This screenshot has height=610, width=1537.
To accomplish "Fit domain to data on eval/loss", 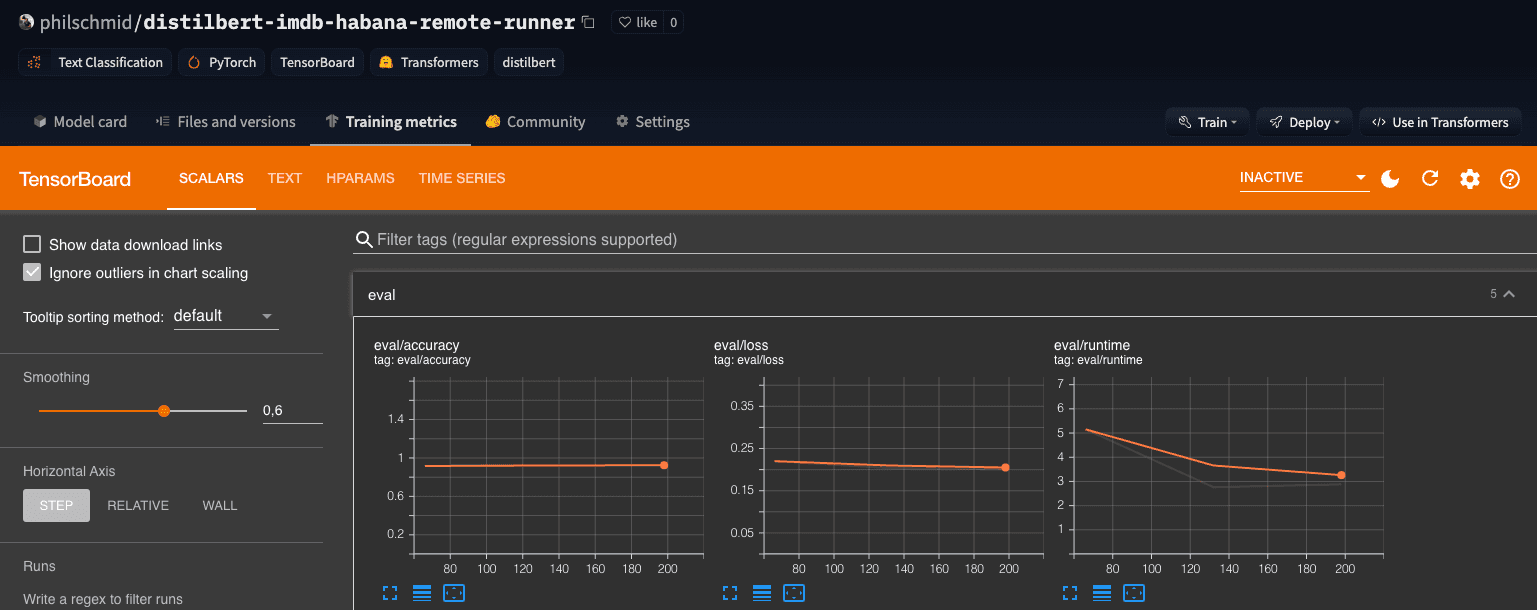I will click(x=794, y=593).
